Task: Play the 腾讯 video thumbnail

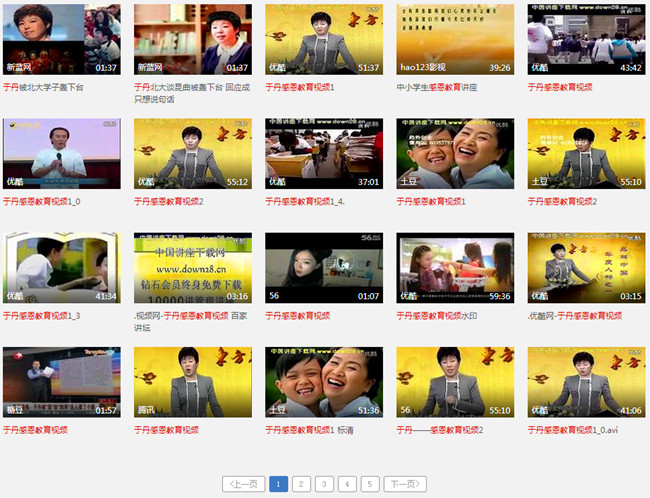Action: tap(192, 381)
